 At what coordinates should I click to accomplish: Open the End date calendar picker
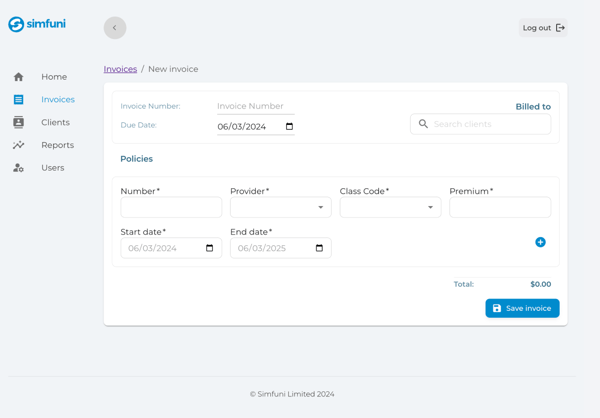319,248
